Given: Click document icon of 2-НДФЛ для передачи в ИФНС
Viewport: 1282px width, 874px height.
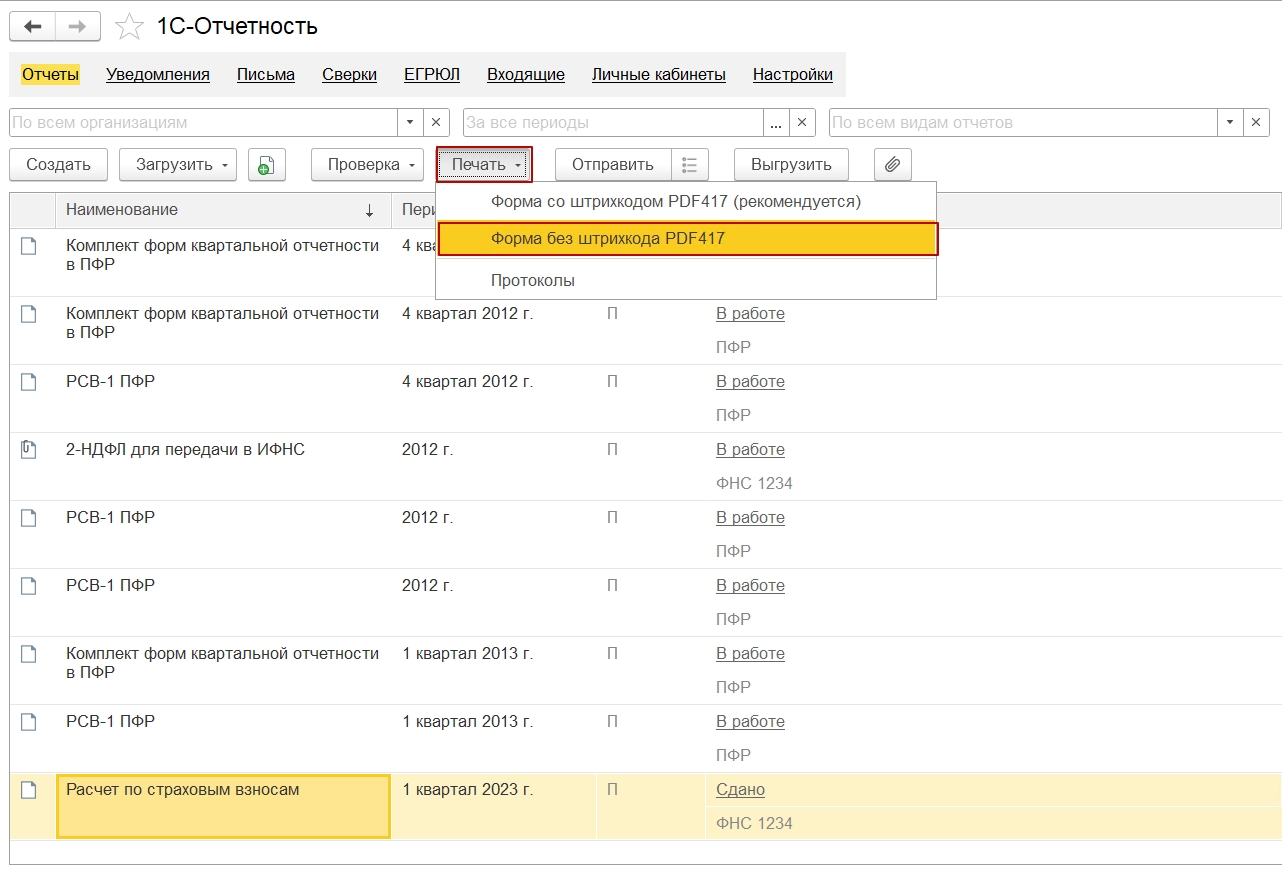Looking at the screenshot, I should 29,450.
